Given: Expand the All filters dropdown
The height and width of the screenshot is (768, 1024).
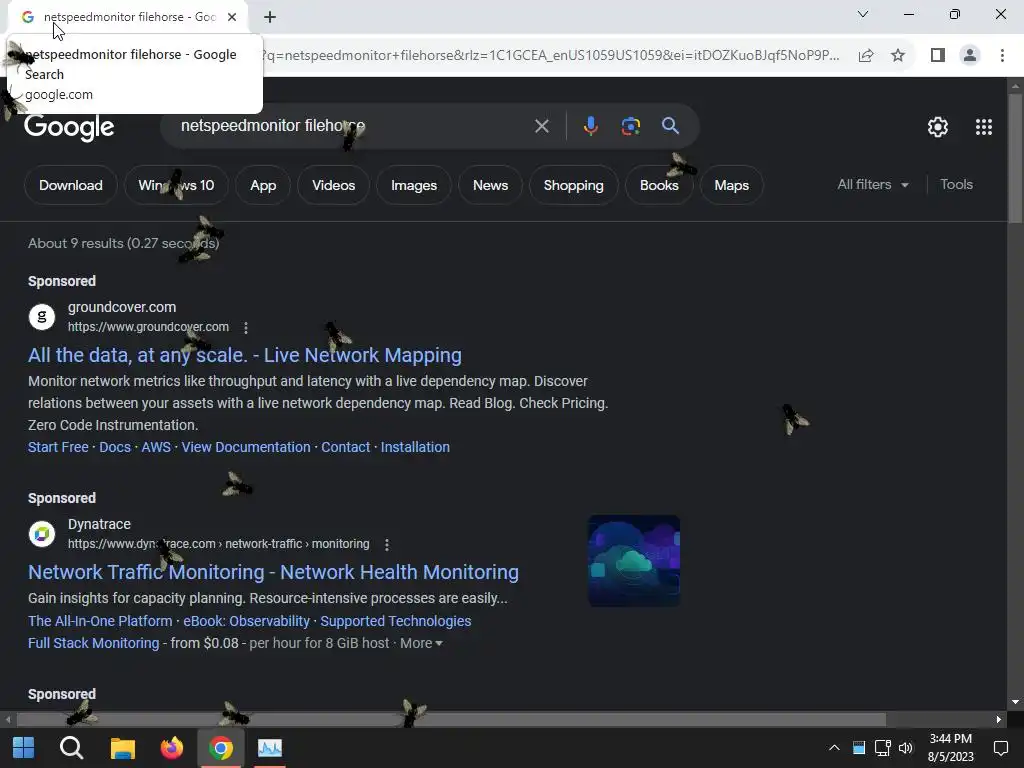Looking at the screenshot, I should pos(873,185).
